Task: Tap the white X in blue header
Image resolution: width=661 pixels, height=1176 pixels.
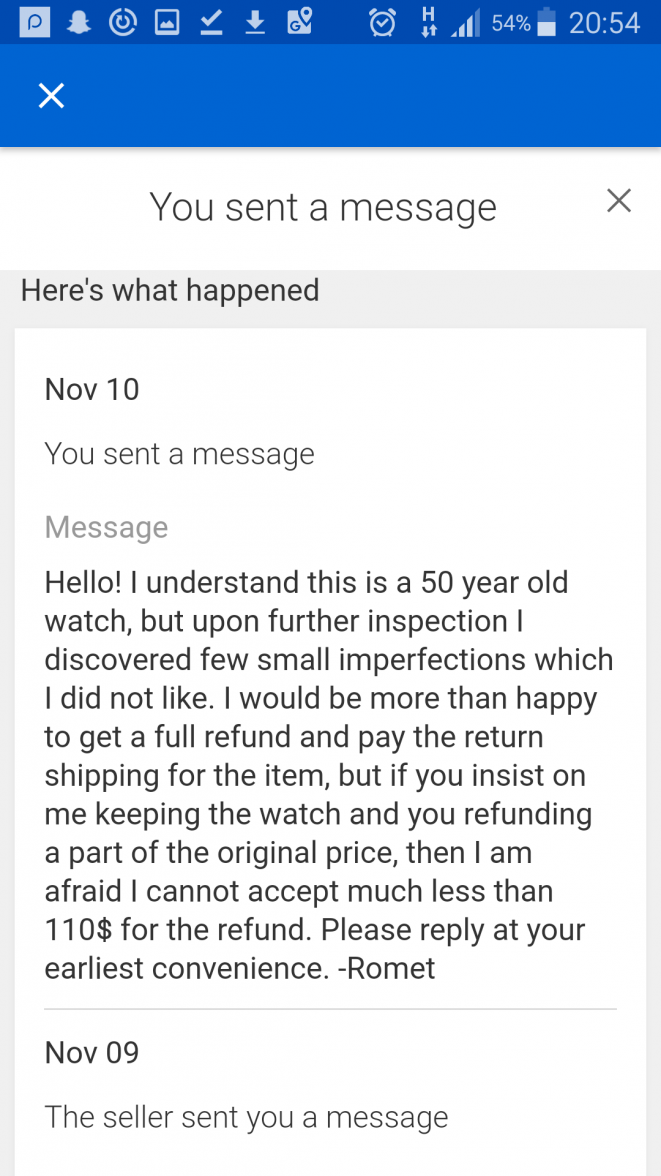Action: pyautogui.click(x=51, y=96)
